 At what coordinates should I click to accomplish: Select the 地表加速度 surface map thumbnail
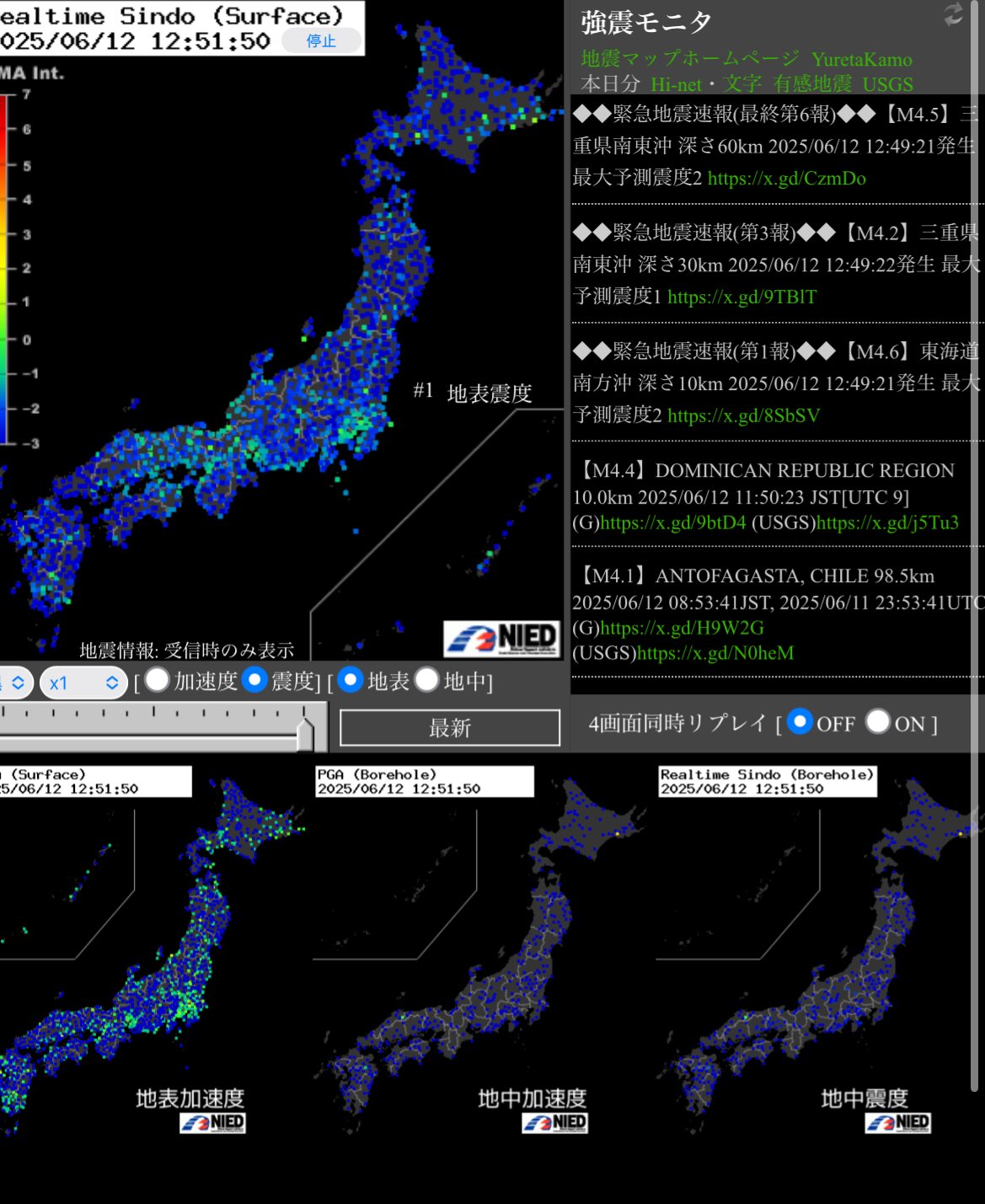(152, 952)
